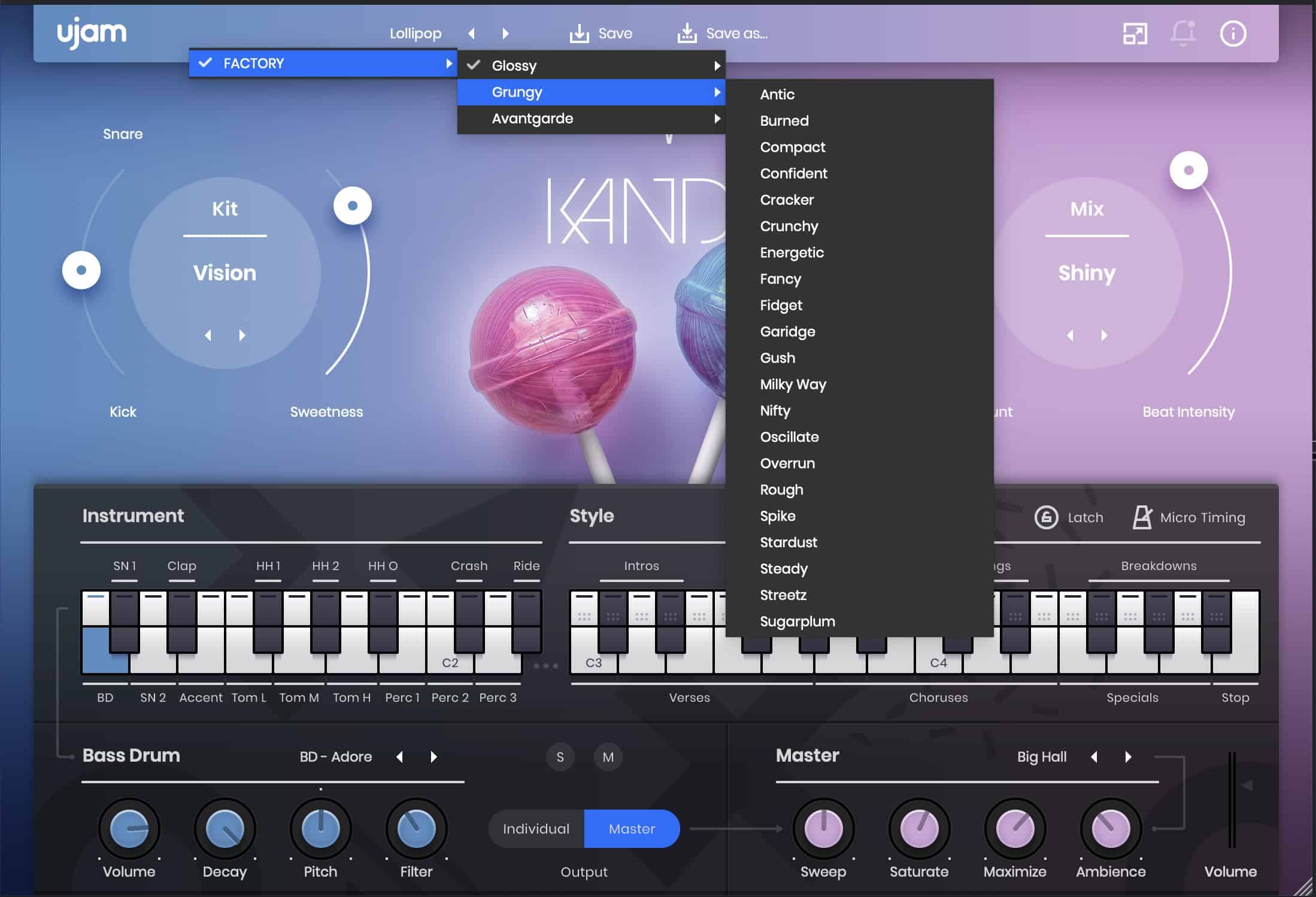Viewport: 1316px width, 897px height.
Task: Click the Bass Drum Filter knob
Action: click(416, 829)
